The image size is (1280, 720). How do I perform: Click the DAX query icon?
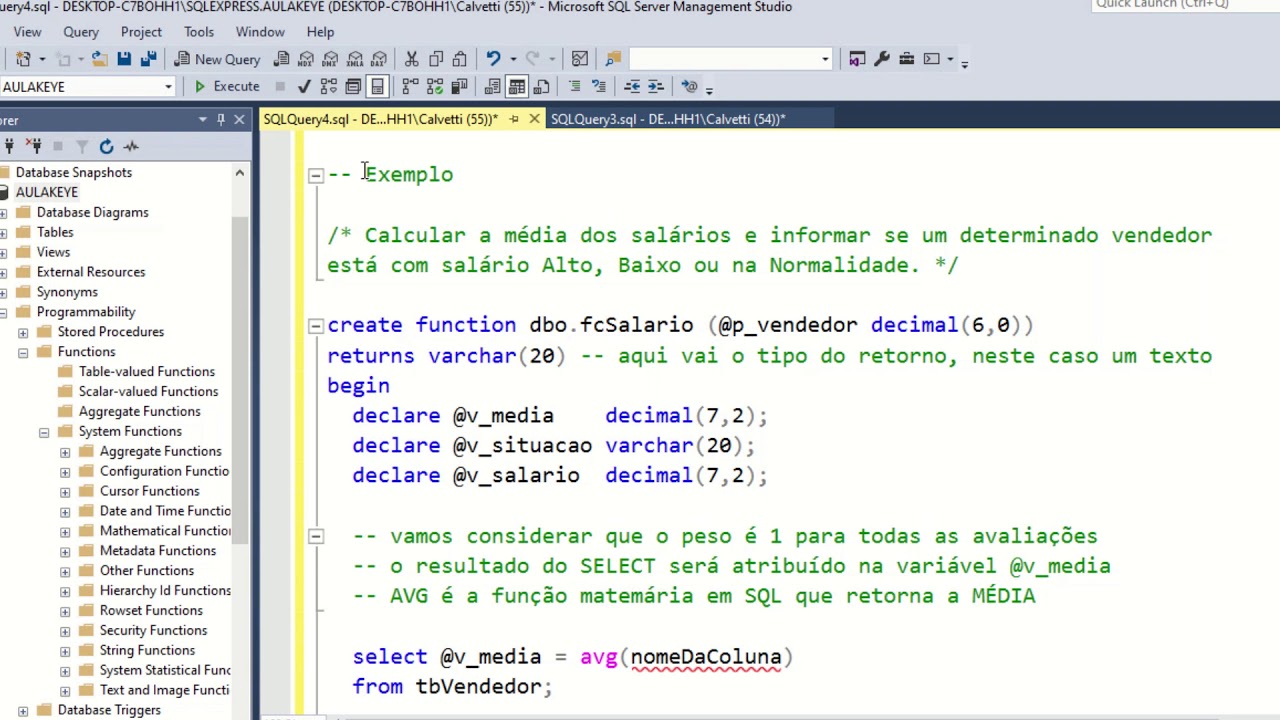click(x=379, y=59)
